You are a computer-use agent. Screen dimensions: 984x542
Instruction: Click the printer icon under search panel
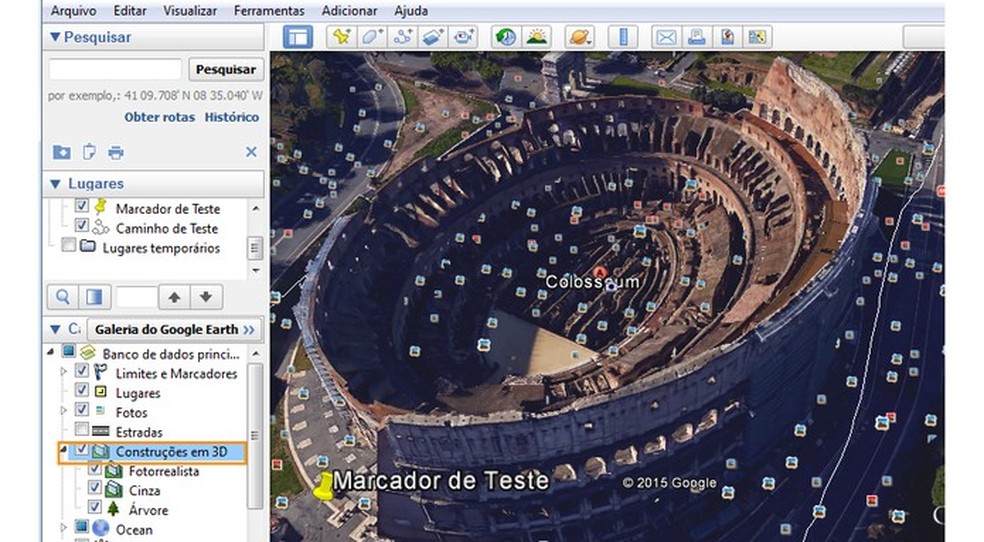coord(116,152)
